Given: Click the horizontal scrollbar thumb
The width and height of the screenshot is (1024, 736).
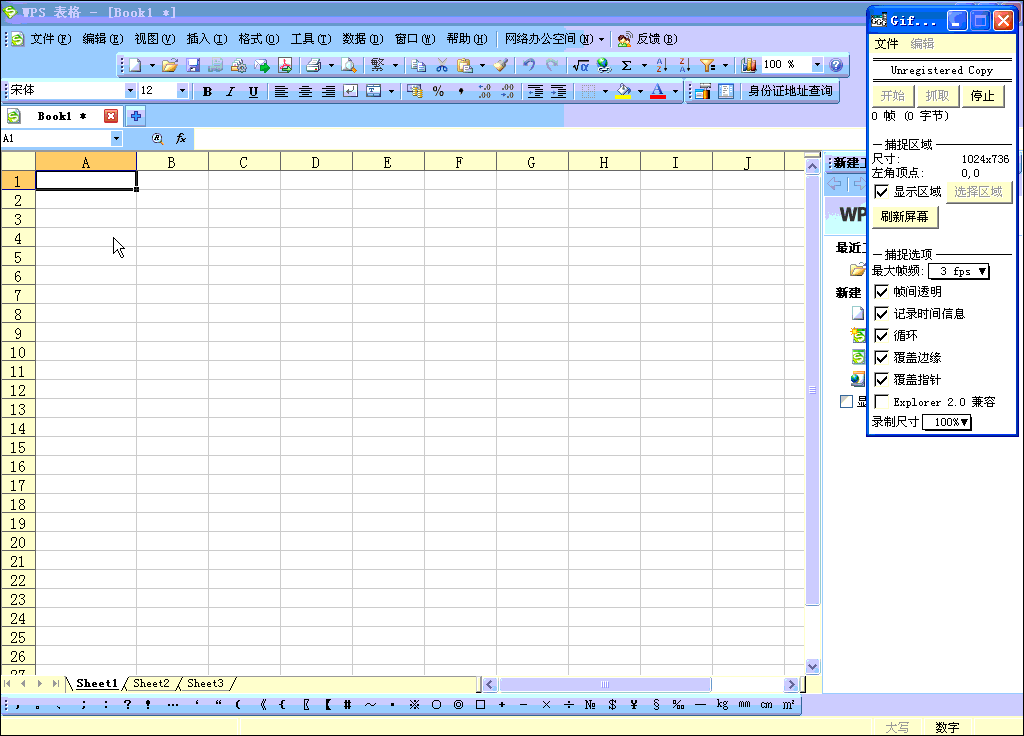Looking at the screenshot, I should pyautogui.click(x=605, y=684).
